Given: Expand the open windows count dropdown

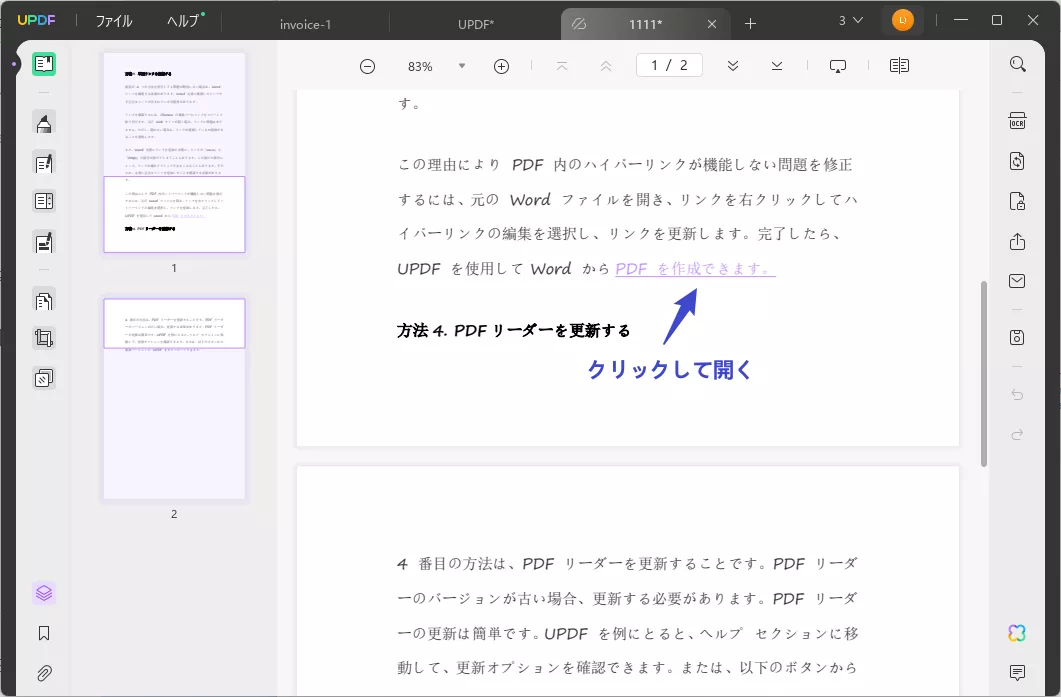Looking at the screenshot, I should point(851,20).
